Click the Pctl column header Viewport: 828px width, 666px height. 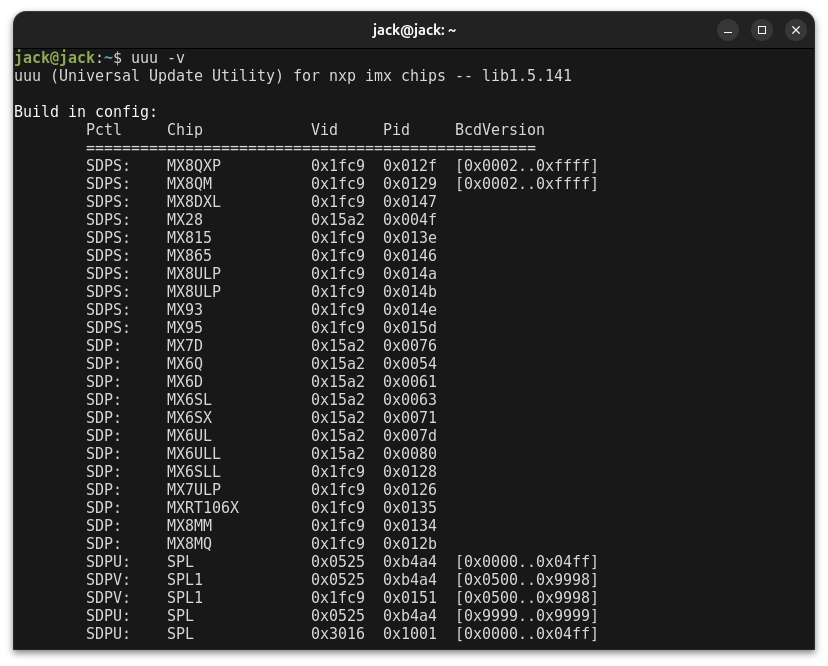pos(104,130)
